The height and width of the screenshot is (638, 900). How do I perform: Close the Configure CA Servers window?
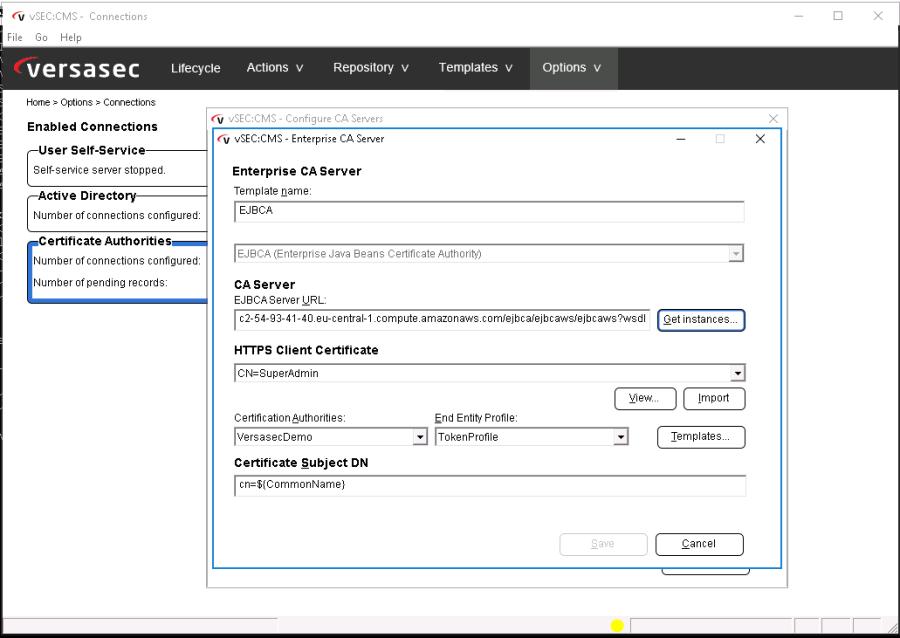(x=773, y=118)
